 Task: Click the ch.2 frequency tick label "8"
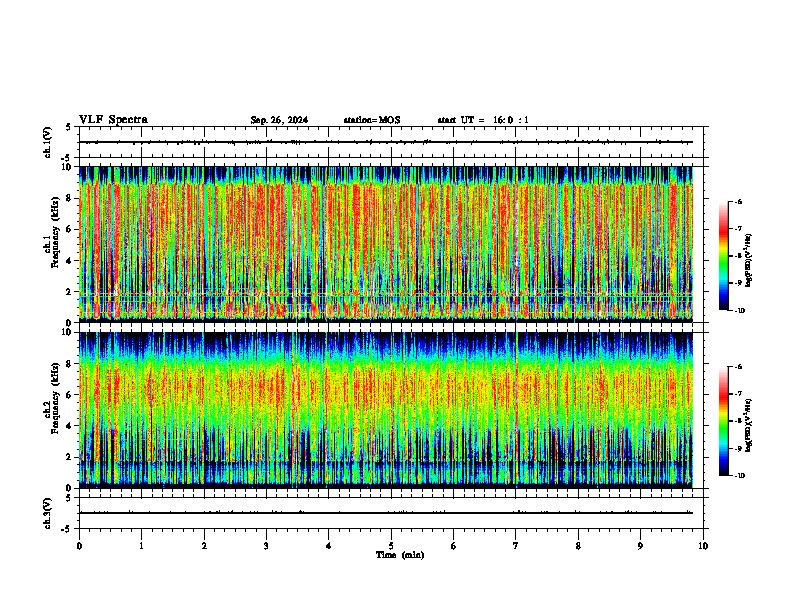70,364
